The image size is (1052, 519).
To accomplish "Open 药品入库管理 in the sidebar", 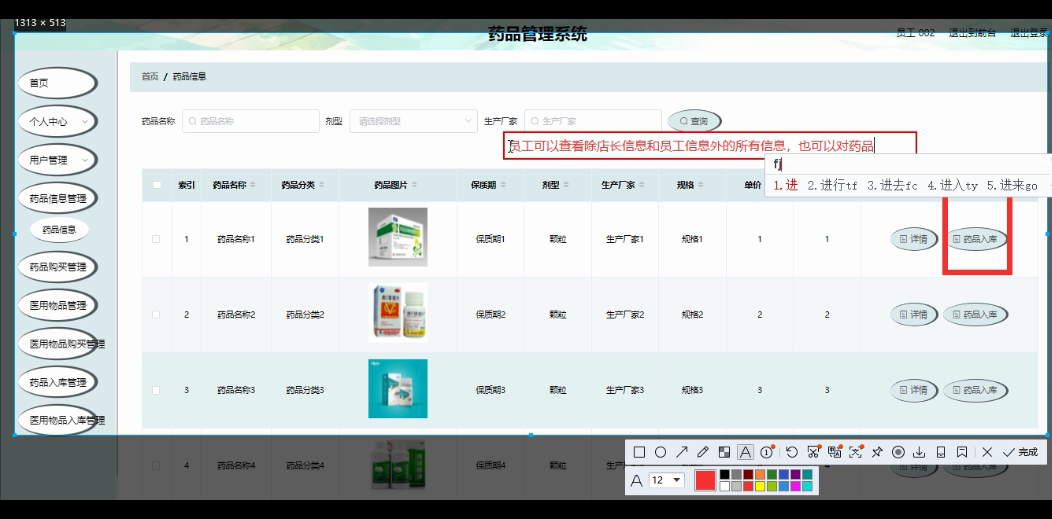I will click(58, 383).
